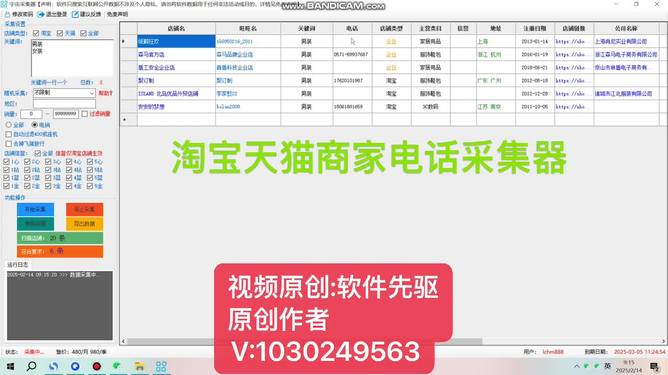Viewport: 668px width, 375px height.
Task: Open the blue grid app on taskbar
Action: pos(161,366)
